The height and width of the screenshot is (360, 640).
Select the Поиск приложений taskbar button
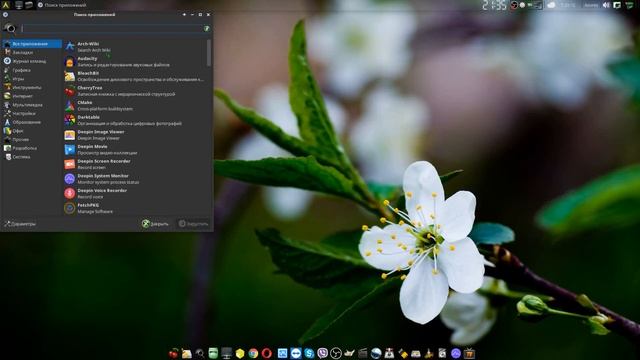[62, 5]
